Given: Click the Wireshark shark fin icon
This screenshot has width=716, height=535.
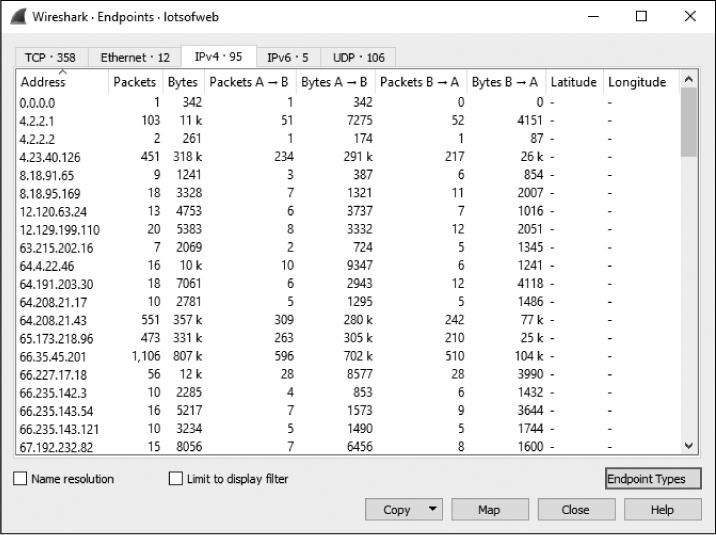Looking at the screenshot, I should point(18,17).
